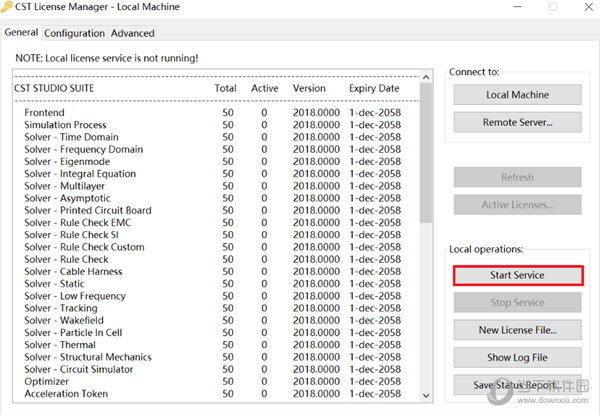Start the local license service

518,275
